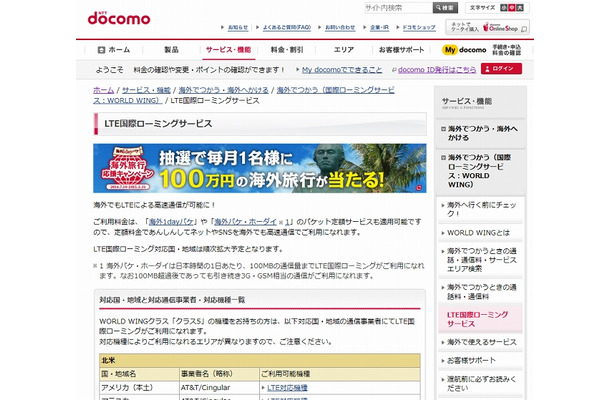Open LTE対応機種 link in AT&T row
The width and height of the screenshot is (610, 400).
[x=287, y=388]
